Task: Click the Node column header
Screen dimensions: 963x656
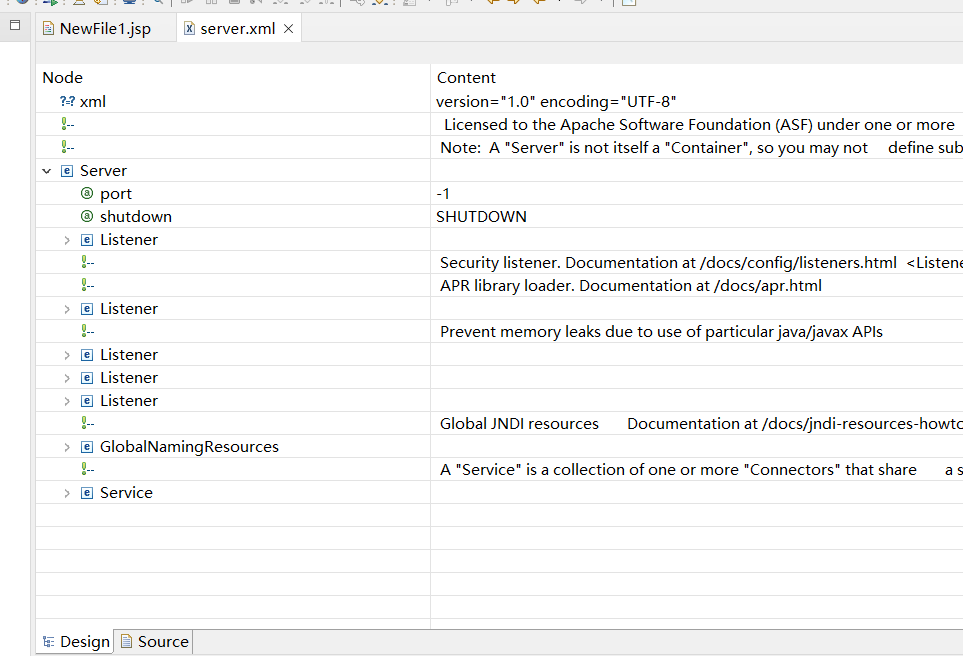Action: point(233,77)
